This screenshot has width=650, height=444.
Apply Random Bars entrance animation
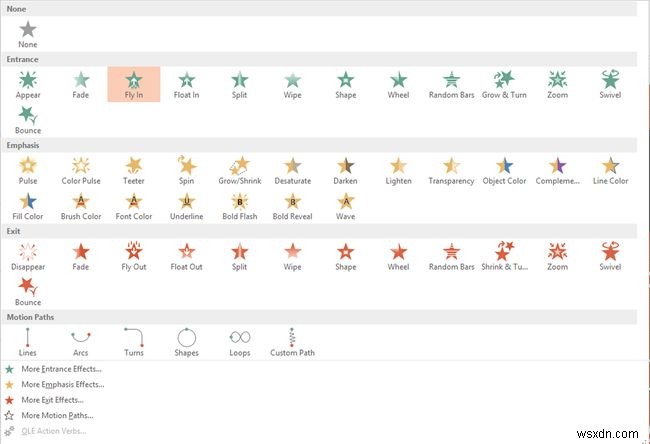(451, 85)
